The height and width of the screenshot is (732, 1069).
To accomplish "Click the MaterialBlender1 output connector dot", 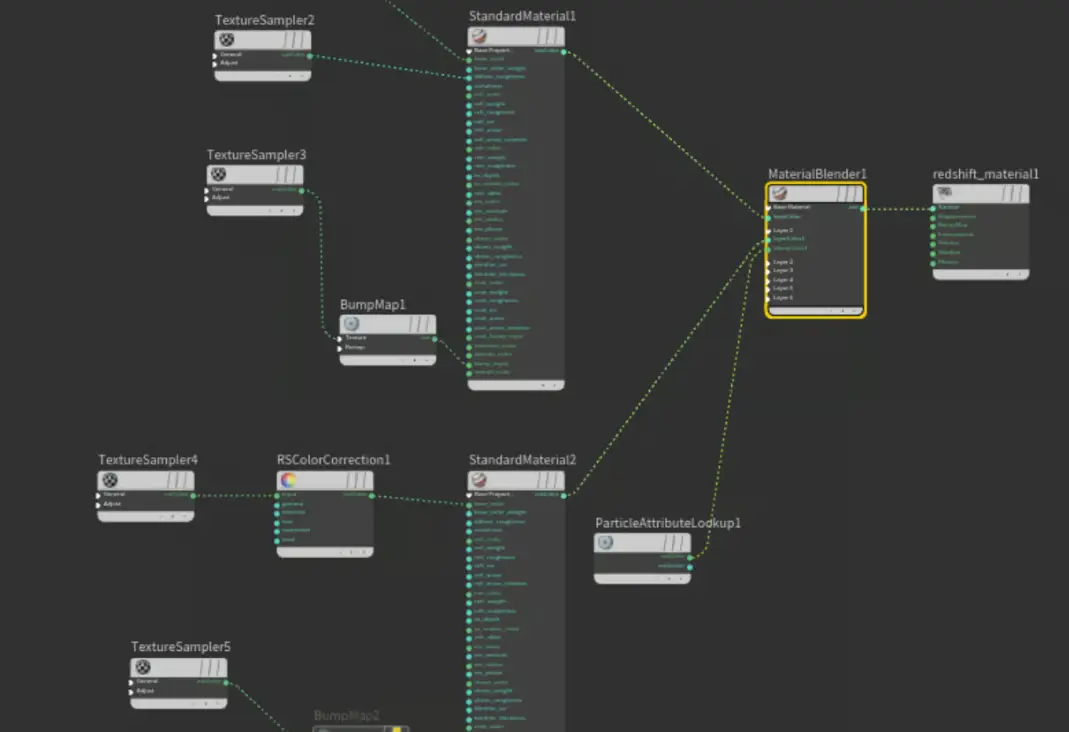I will pyautogui.click(x=863, y=208).
